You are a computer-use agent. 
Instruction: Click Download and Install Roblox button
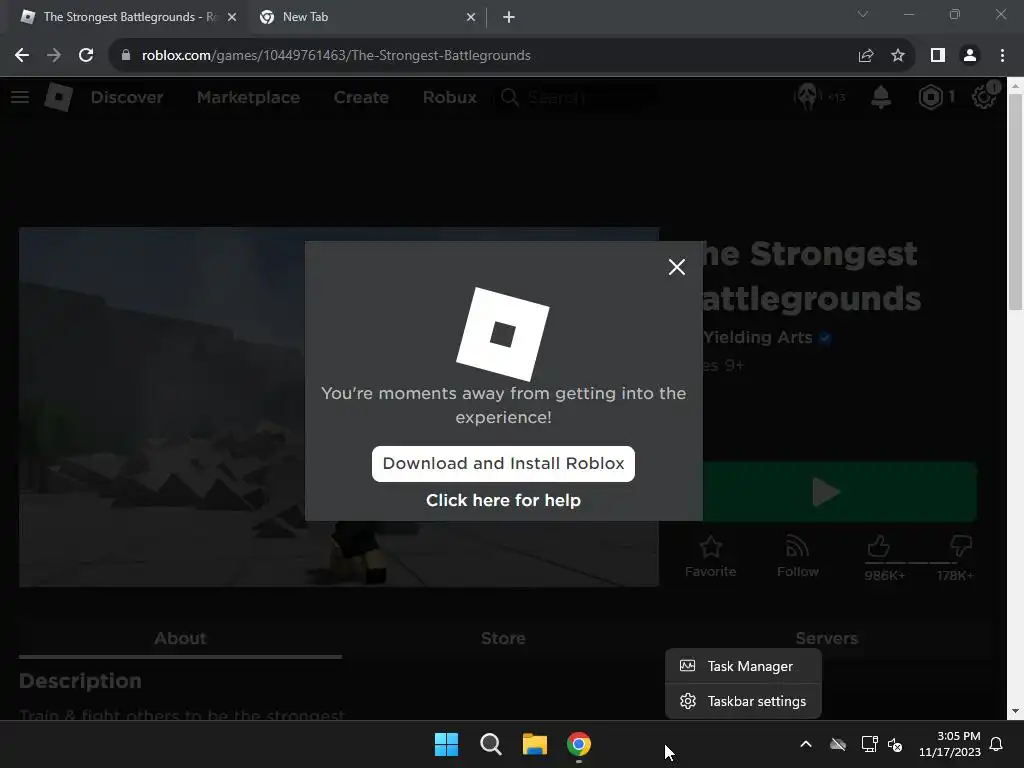tap(503, 464)
